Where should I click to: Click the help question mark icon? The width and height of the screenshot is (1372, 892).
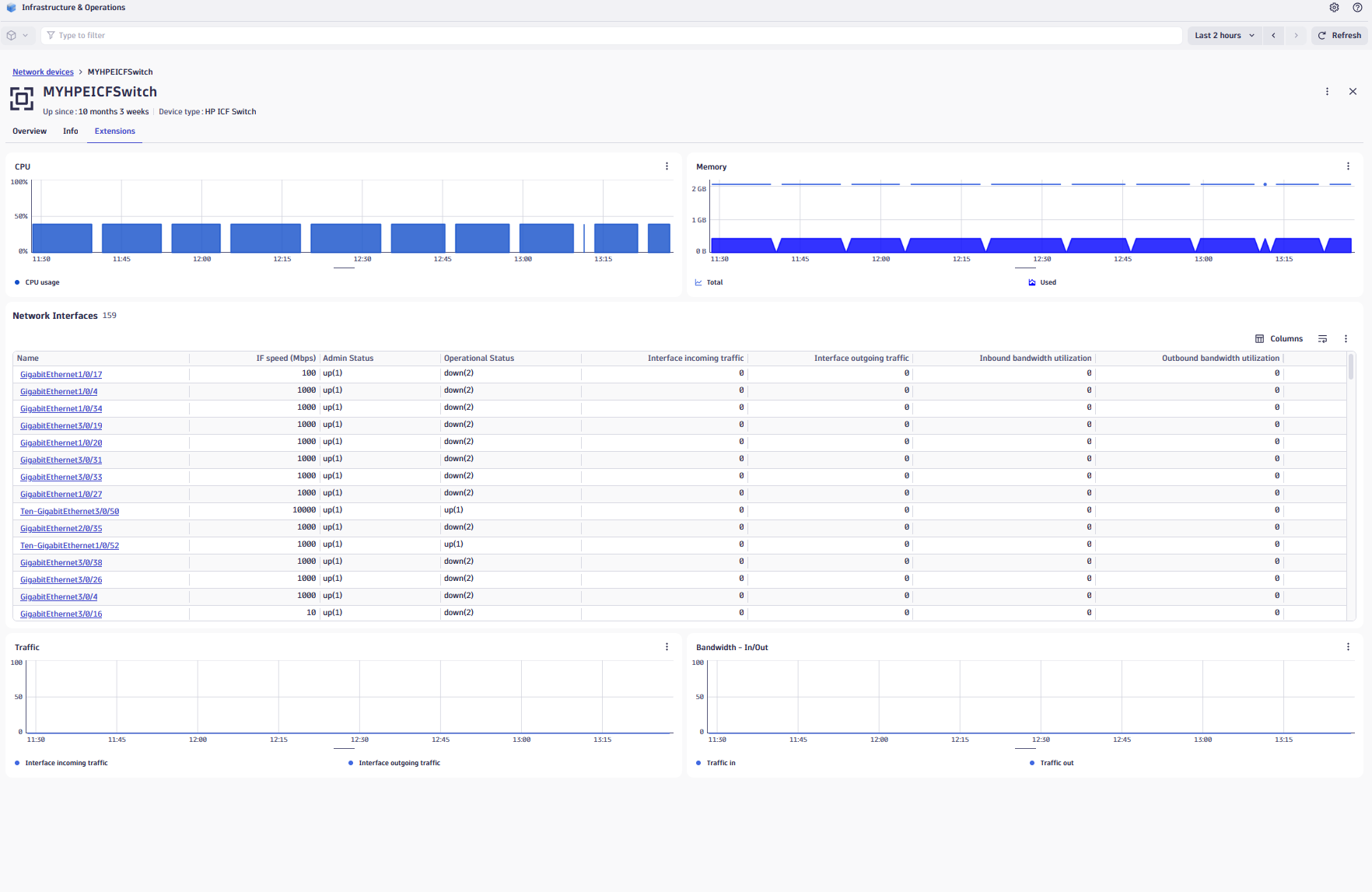(1357, 8)
